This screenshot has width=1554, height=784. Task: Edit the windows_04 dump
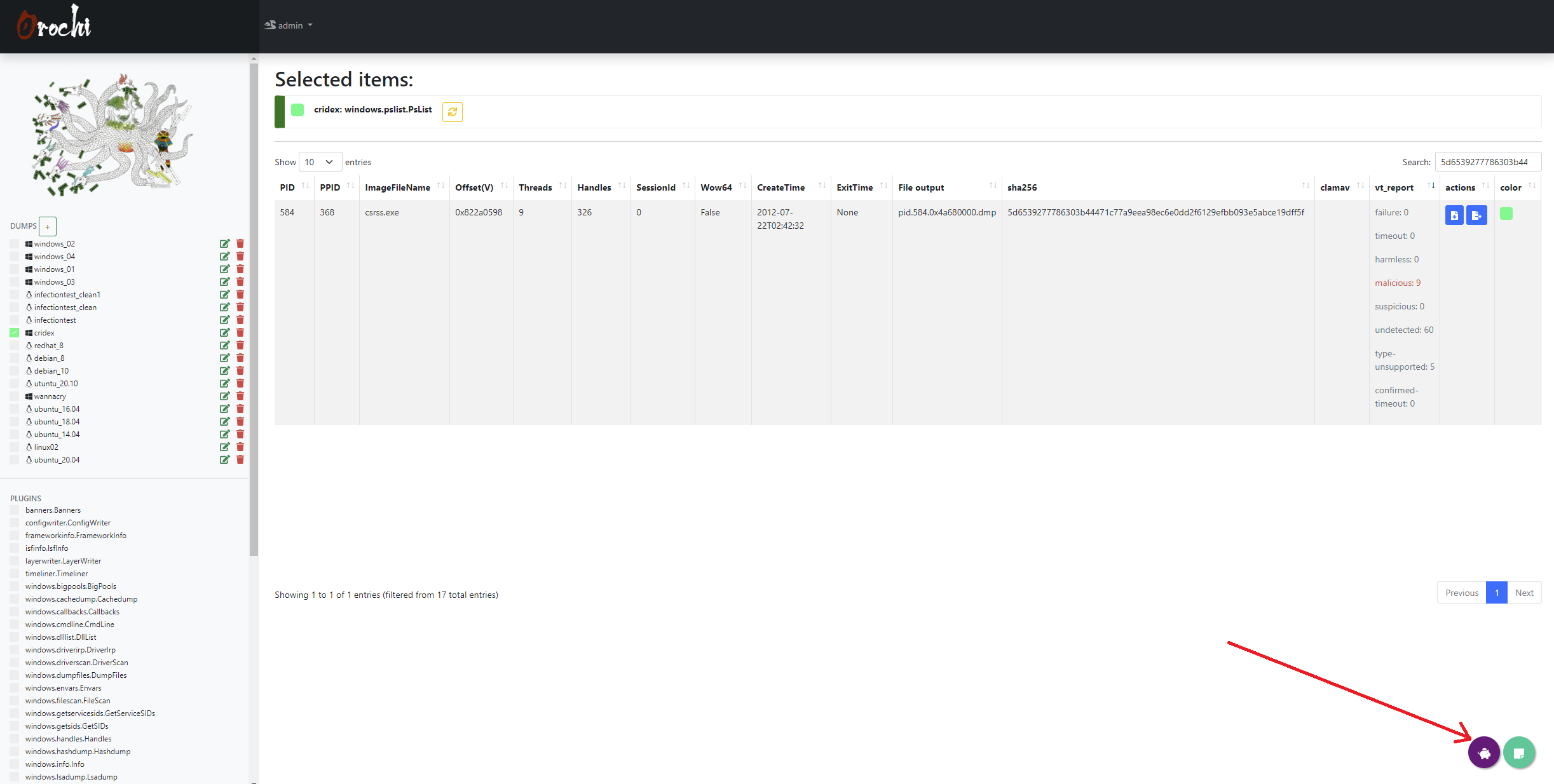pos(224,257)
